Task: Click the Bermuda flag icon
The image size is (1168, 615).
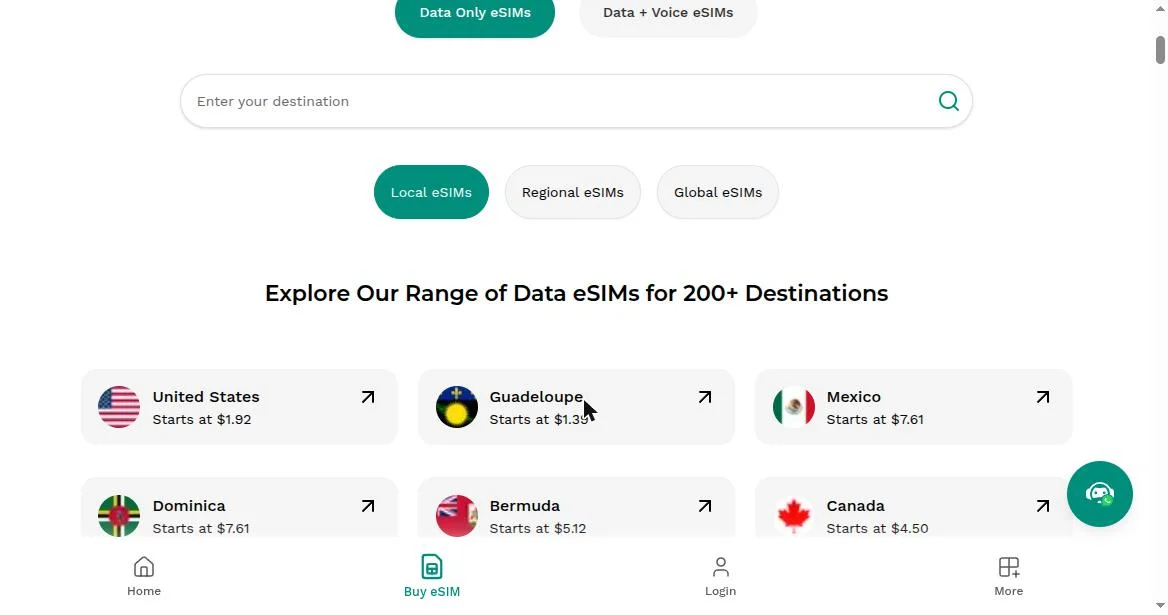Action: coord(457,515)
